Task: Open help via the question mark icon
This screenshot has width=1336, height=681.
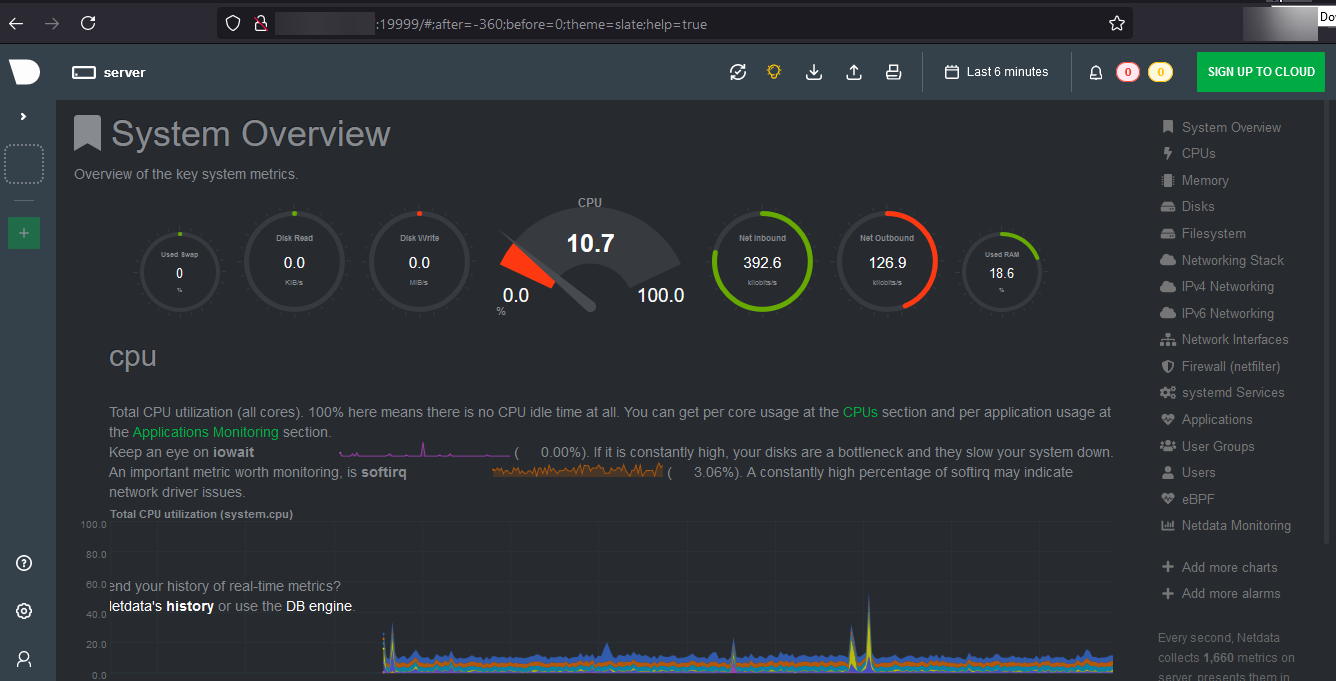Action: (x=23, y=563)
